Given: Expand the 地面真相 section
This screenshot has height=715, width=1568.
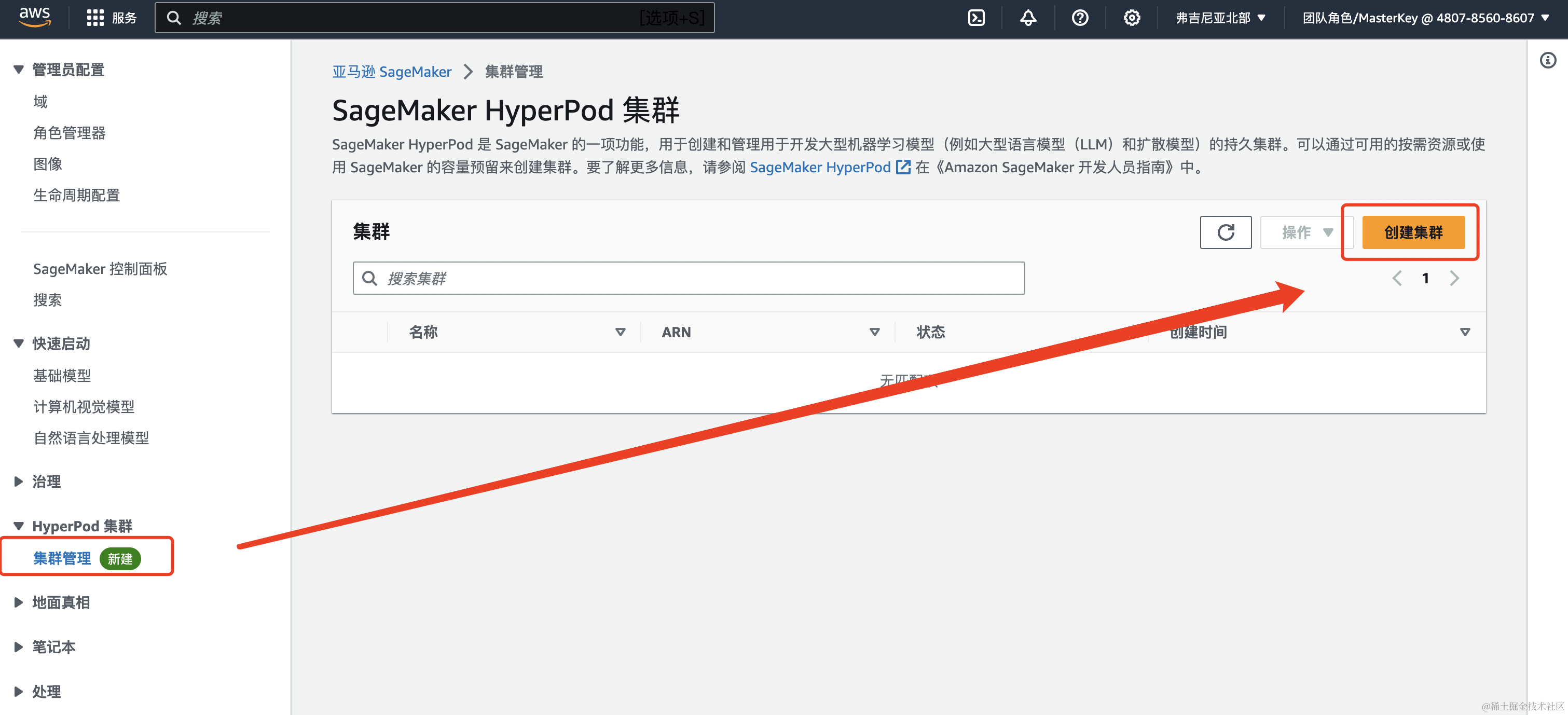Looking at the screenshot, I should click(x=19, y=602).
